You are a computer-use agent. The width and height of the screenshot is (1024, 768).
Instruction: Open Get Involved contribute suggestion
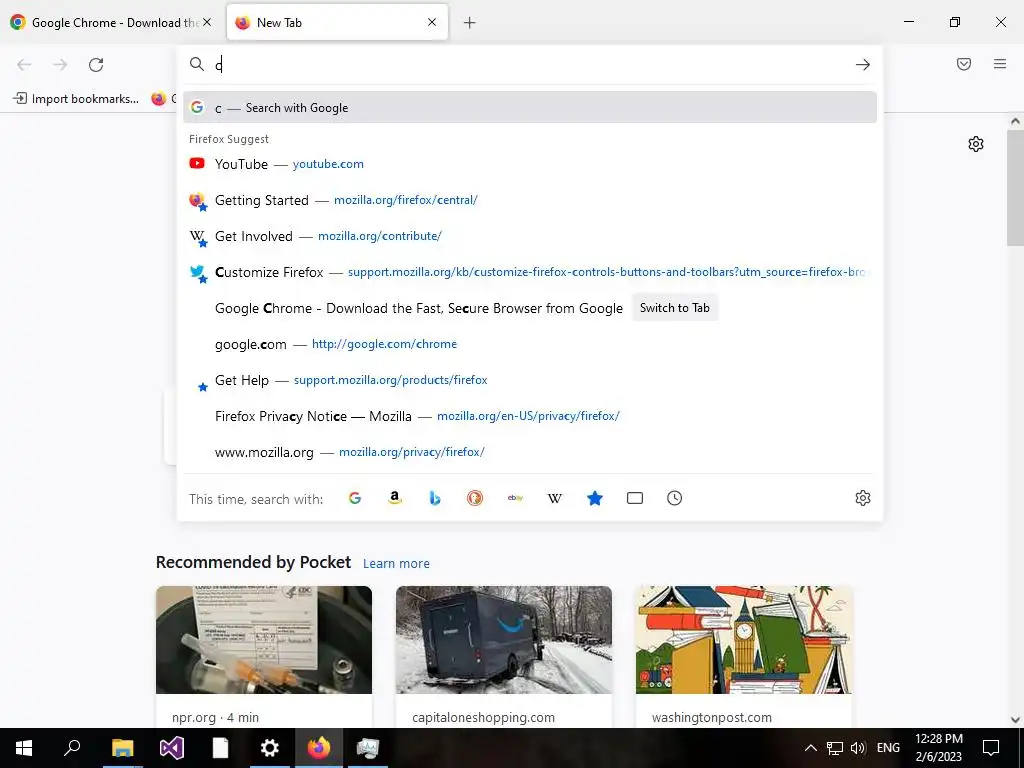click(x=530, y=236)
